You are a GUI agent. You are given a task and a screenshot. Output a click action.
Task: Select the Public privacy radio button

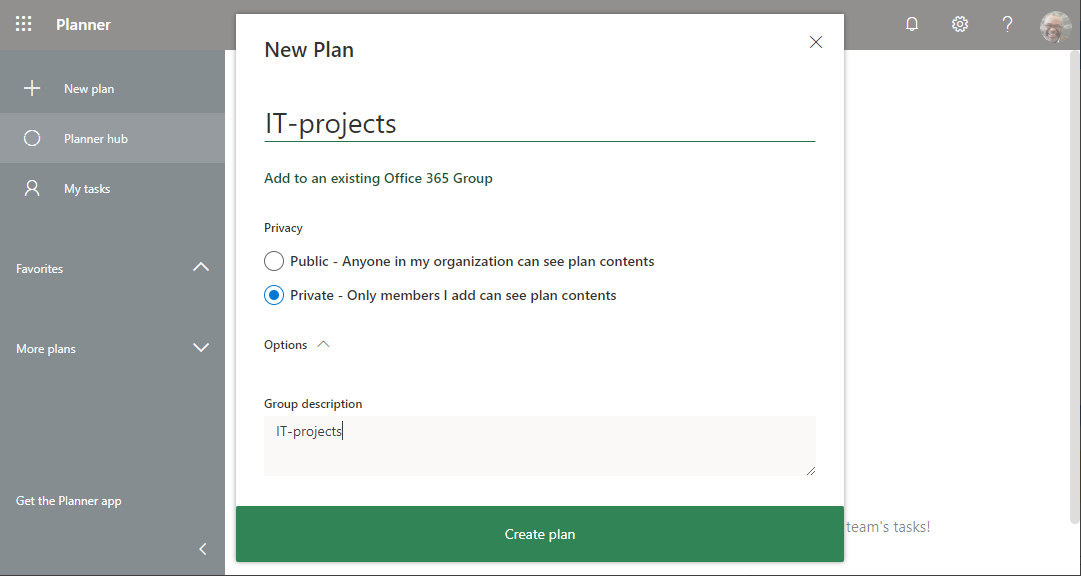[x=274, y=261]
